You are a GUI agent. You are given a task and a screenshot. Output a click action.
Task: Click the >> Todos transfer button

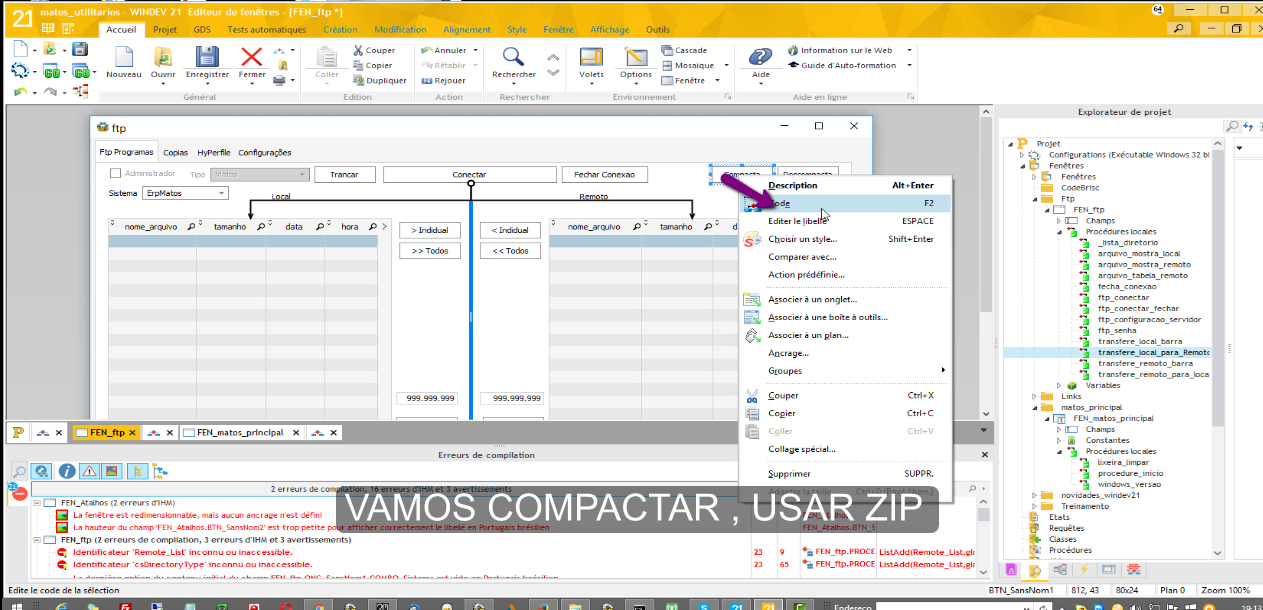click(430, 251)
